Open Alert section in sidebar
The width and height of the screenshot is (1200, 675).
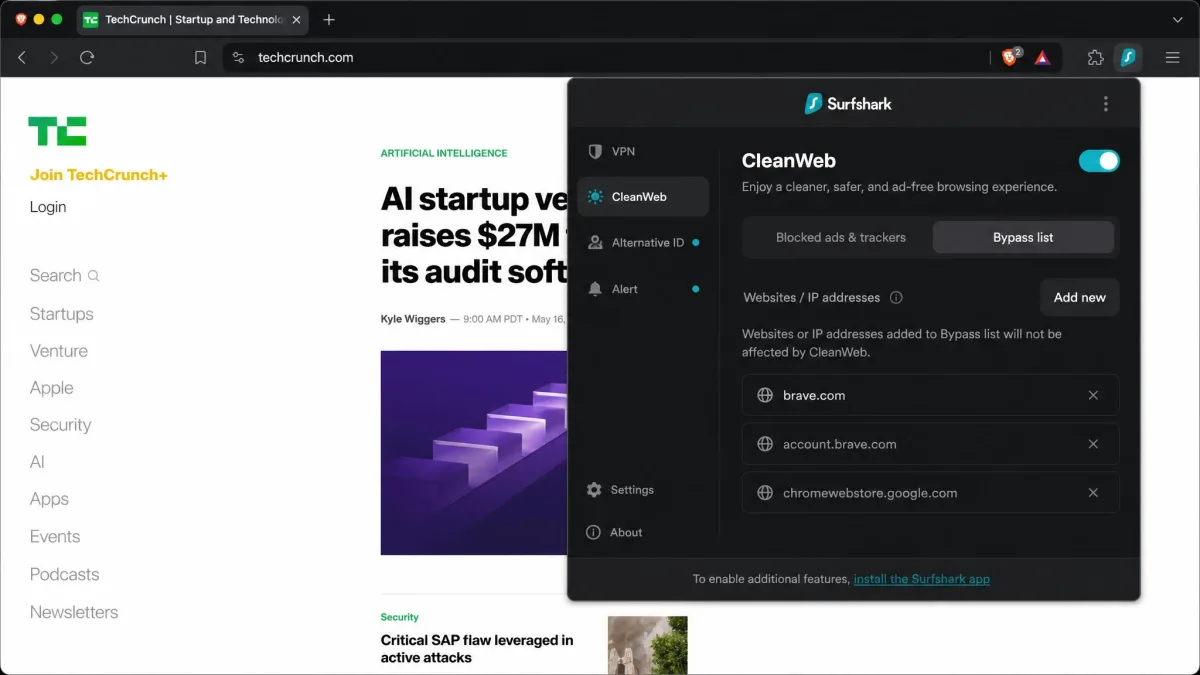[643, 289]
